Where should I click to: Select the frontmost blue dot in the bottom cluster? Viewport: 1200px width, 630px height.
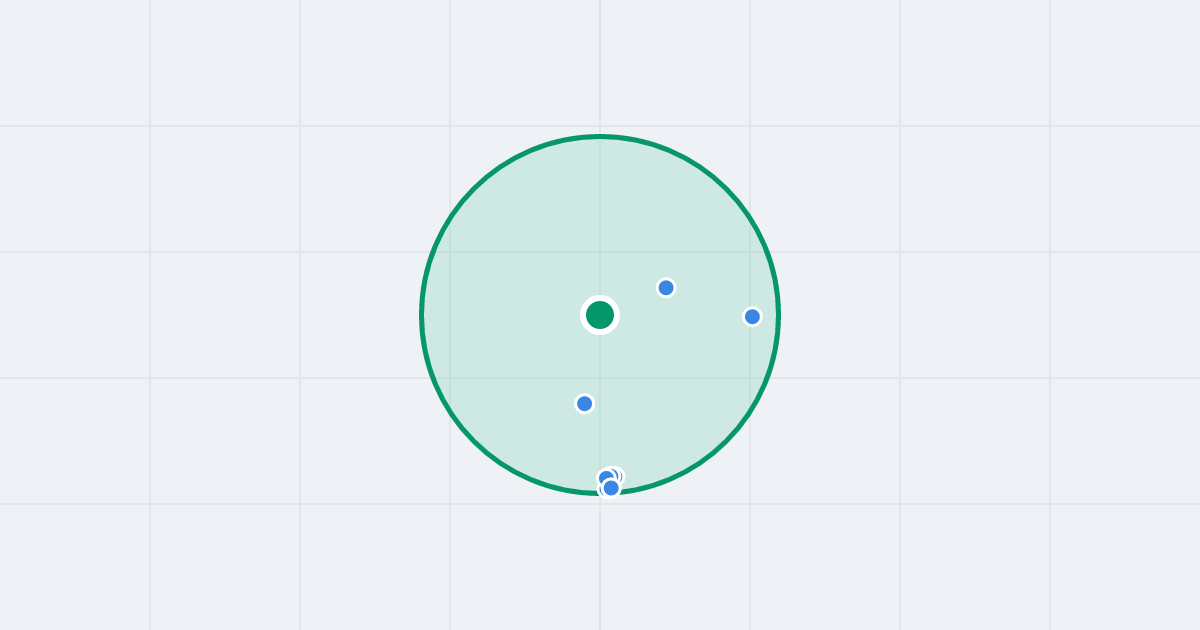tap(611, 488)
